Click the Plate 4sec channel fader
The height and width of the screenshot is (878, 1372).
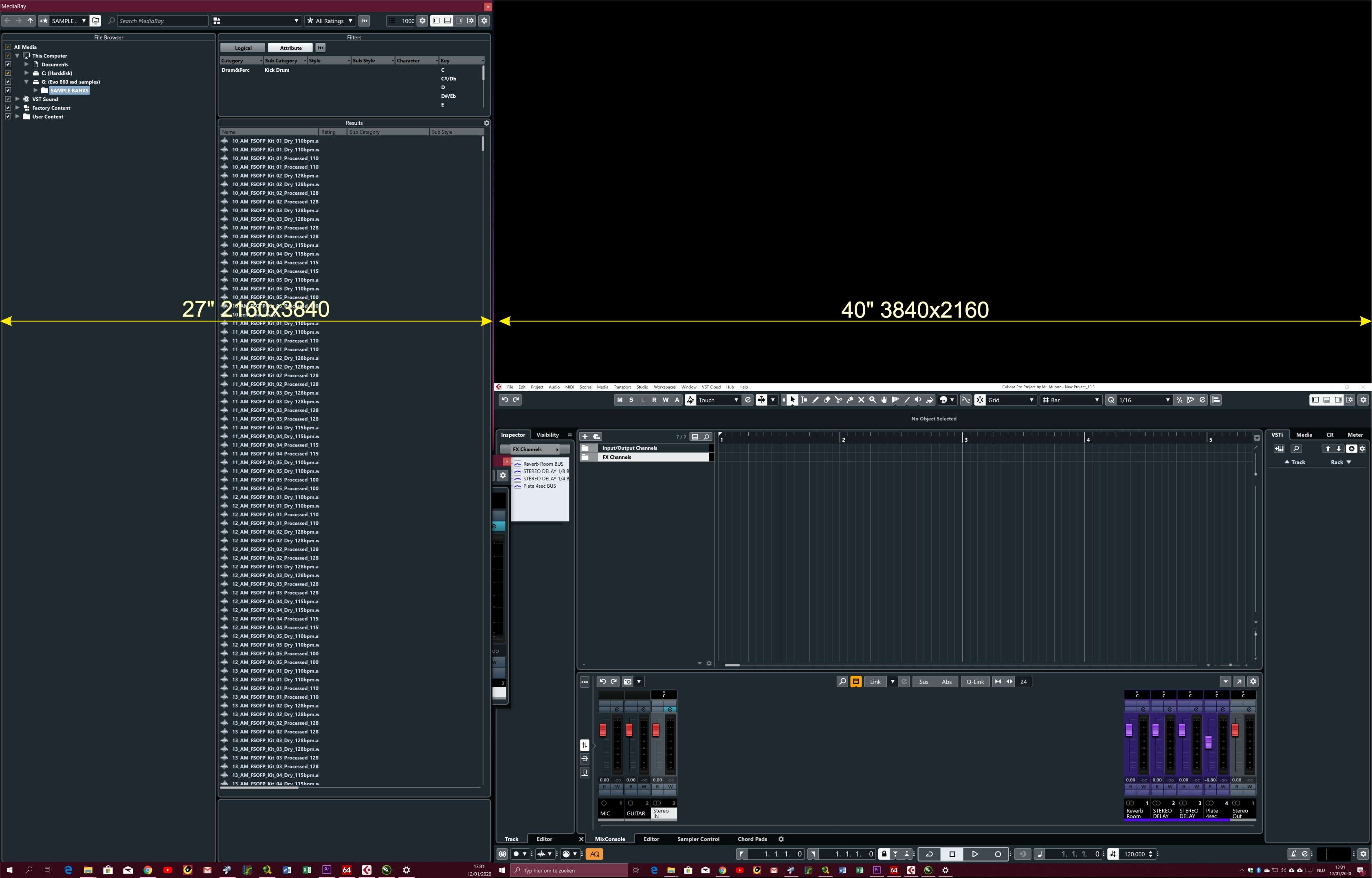click(x=1208, y=742)
